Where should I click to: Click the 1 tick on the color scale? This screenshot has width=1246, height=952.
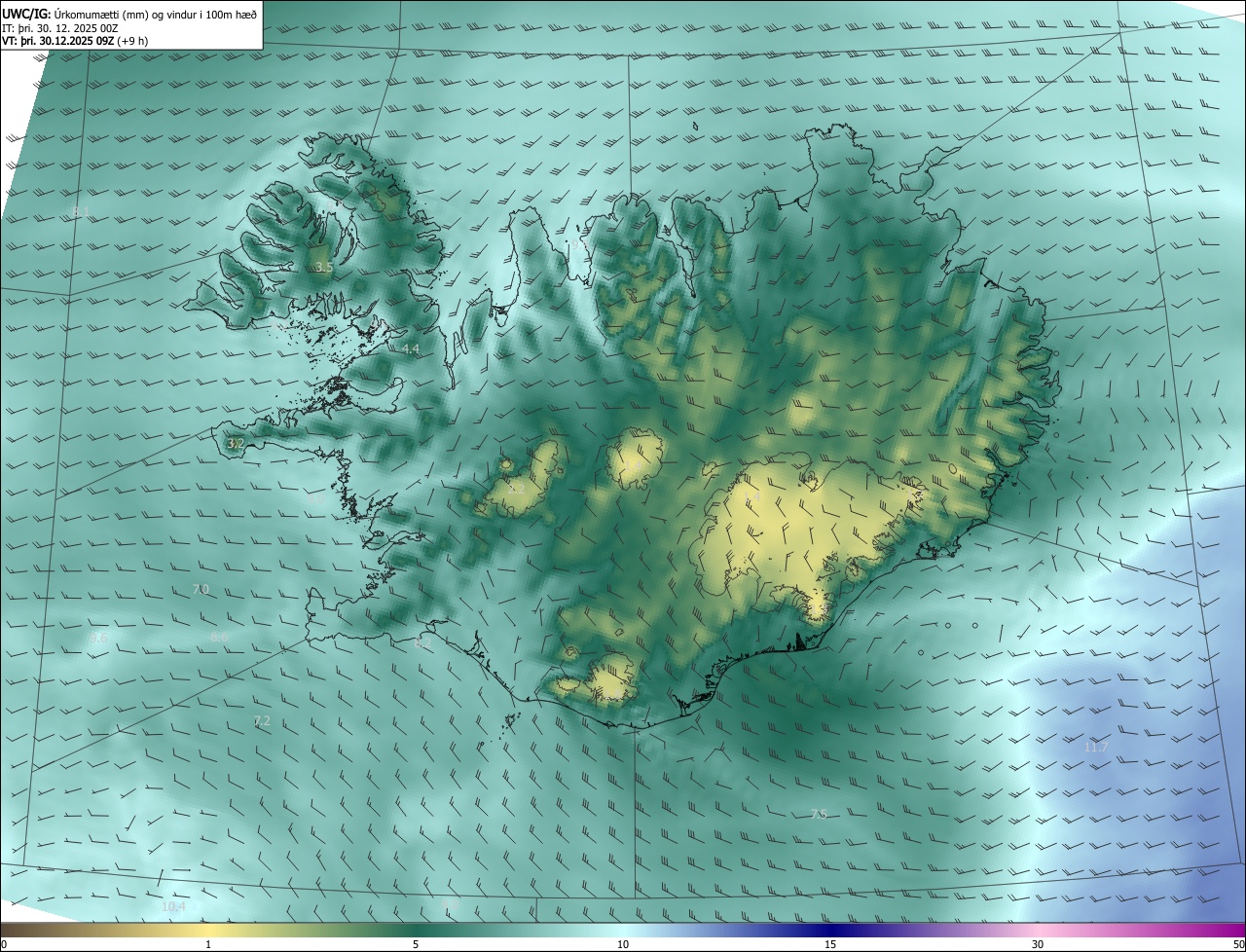208,944
